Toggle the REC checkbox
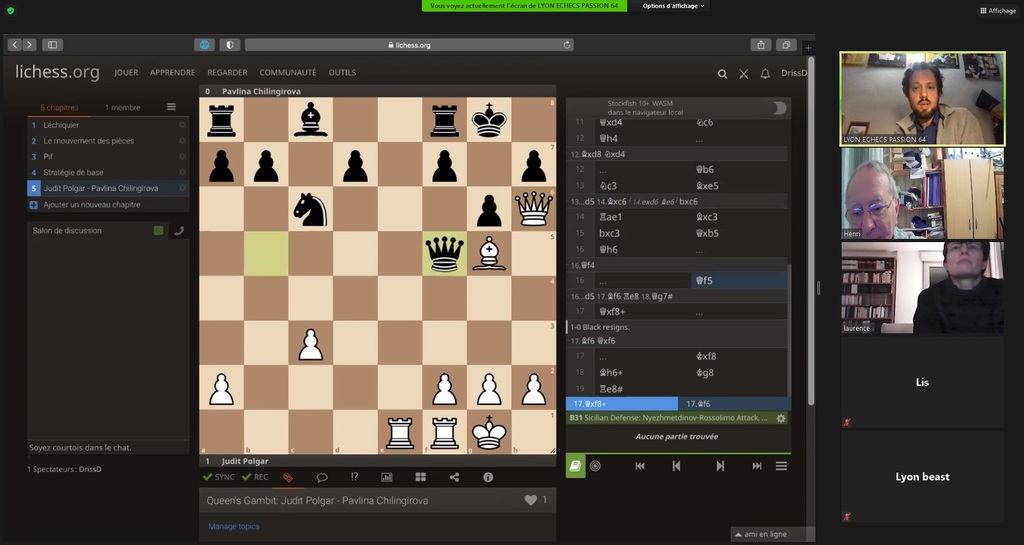This screenshot has height=545, width=1024. 257,478
